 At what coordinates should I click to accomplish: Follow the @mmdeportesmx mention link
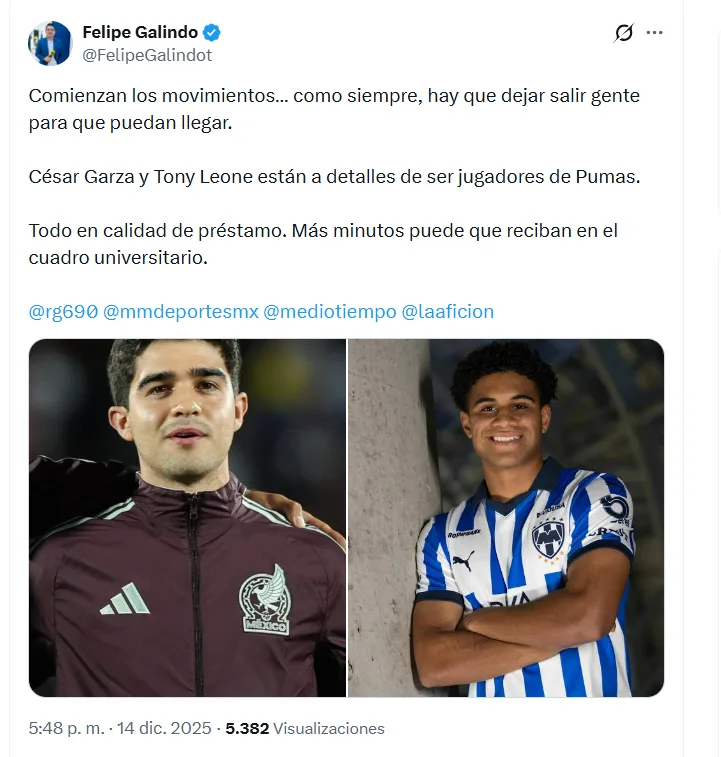click(181, 311)
